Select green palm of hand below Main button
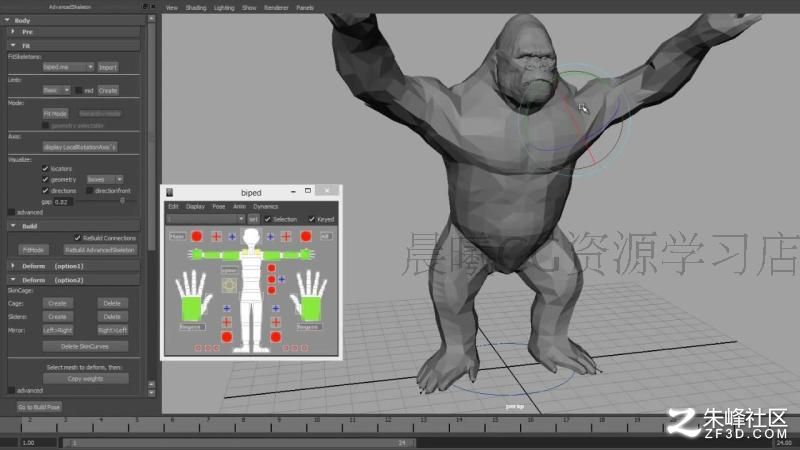The width and height of the screenshot is (800, 450). pyautogui.click(x=193, y=309)
